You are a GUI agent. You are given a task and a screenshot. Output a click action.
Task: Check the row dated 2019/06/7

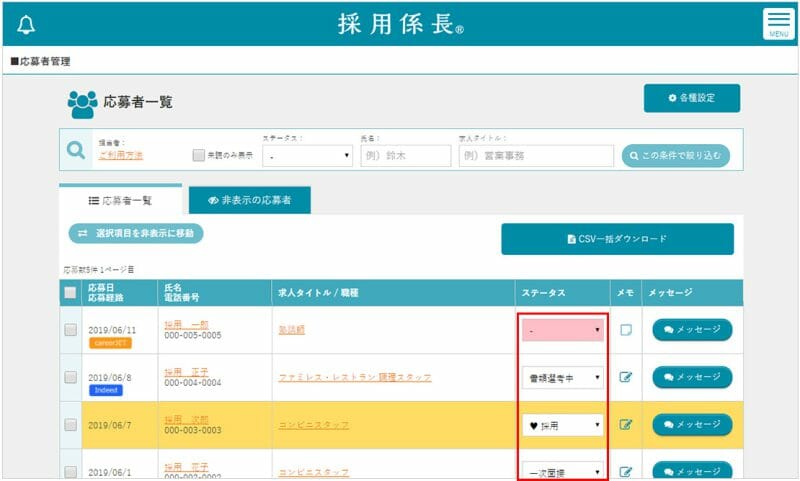click(70, 424)
